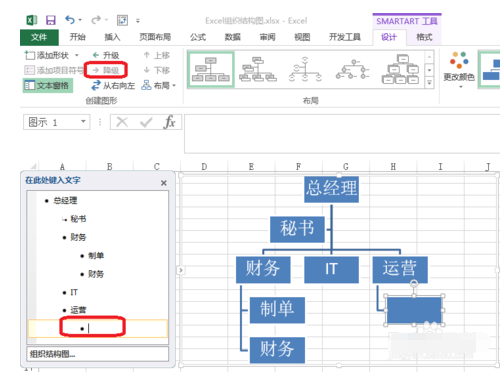Image resolution: width=502 pixels, height=372 pixels.
Task: Select the second hierarchy layout thumbnail
Action: click(x=258, y=70)
